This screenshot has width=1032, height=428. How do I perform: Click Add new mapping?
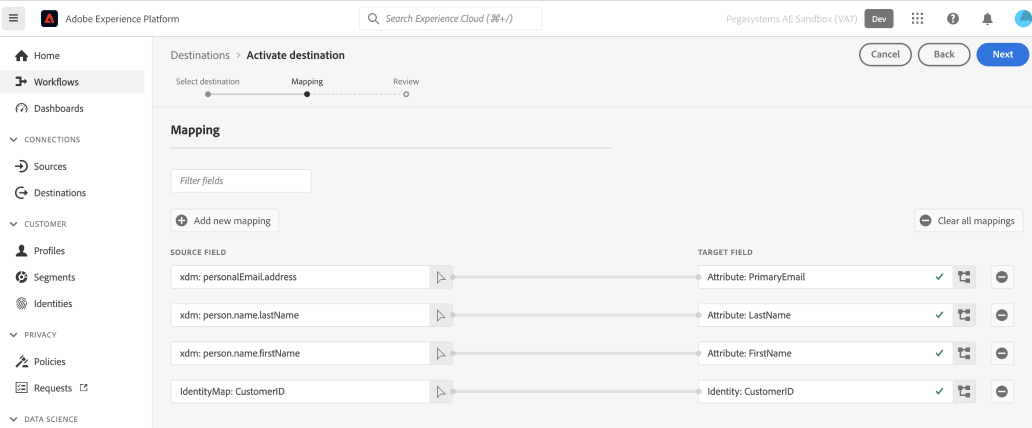225,220
